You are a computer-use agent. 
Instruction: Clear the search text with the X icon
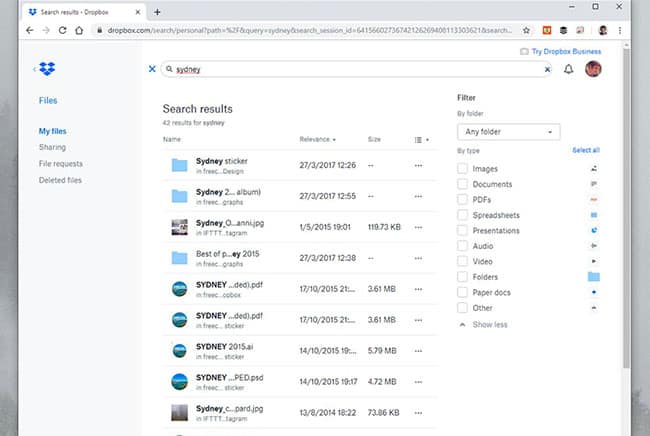tap(547, 70)
